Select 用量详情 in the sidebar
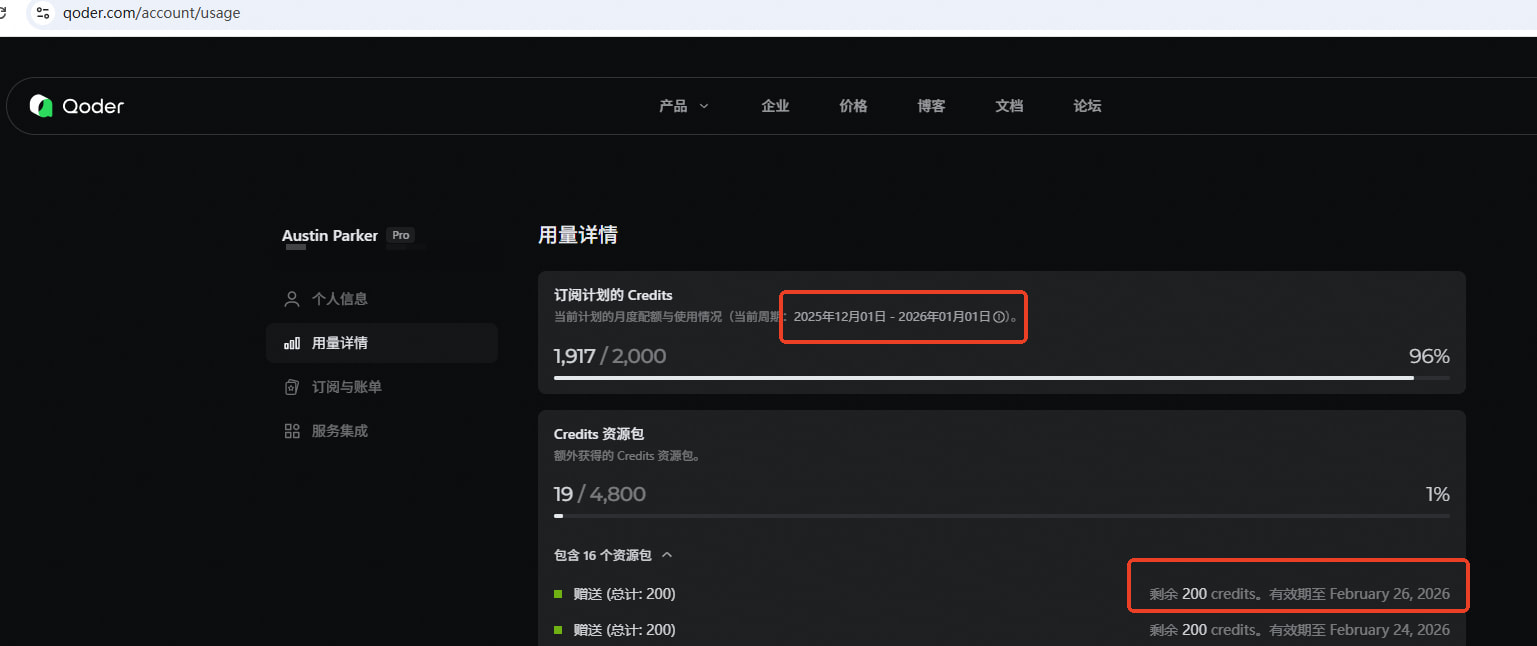 [x=382, y=343]
